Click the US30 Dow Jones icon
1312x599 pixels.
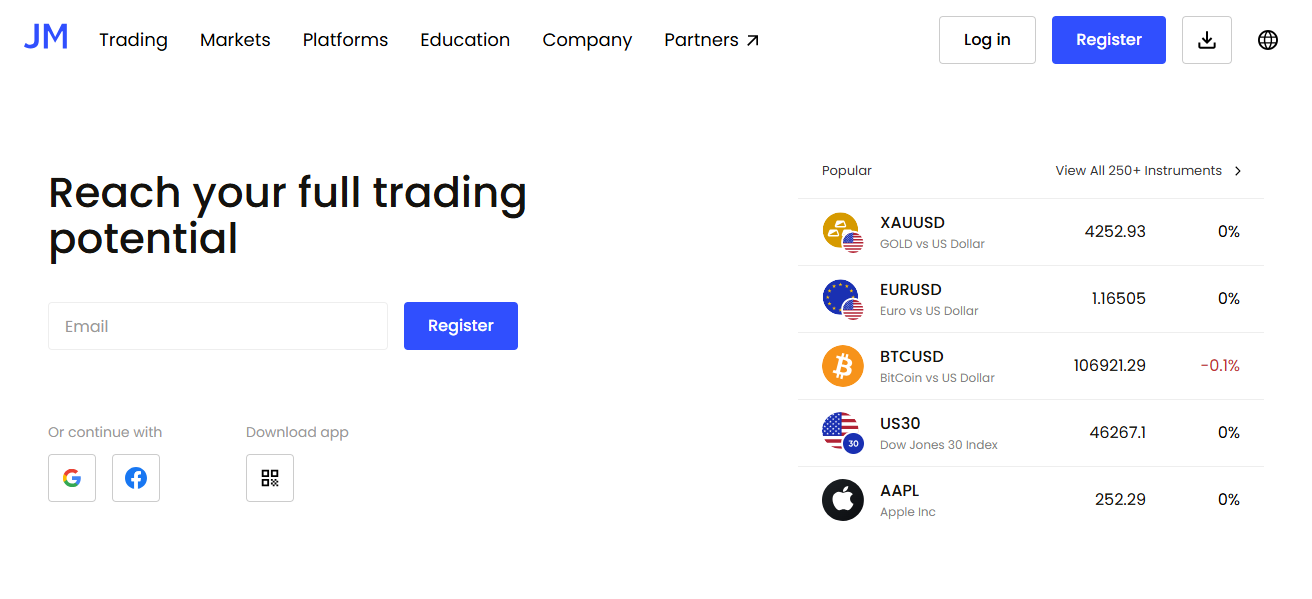click(842, 433)
